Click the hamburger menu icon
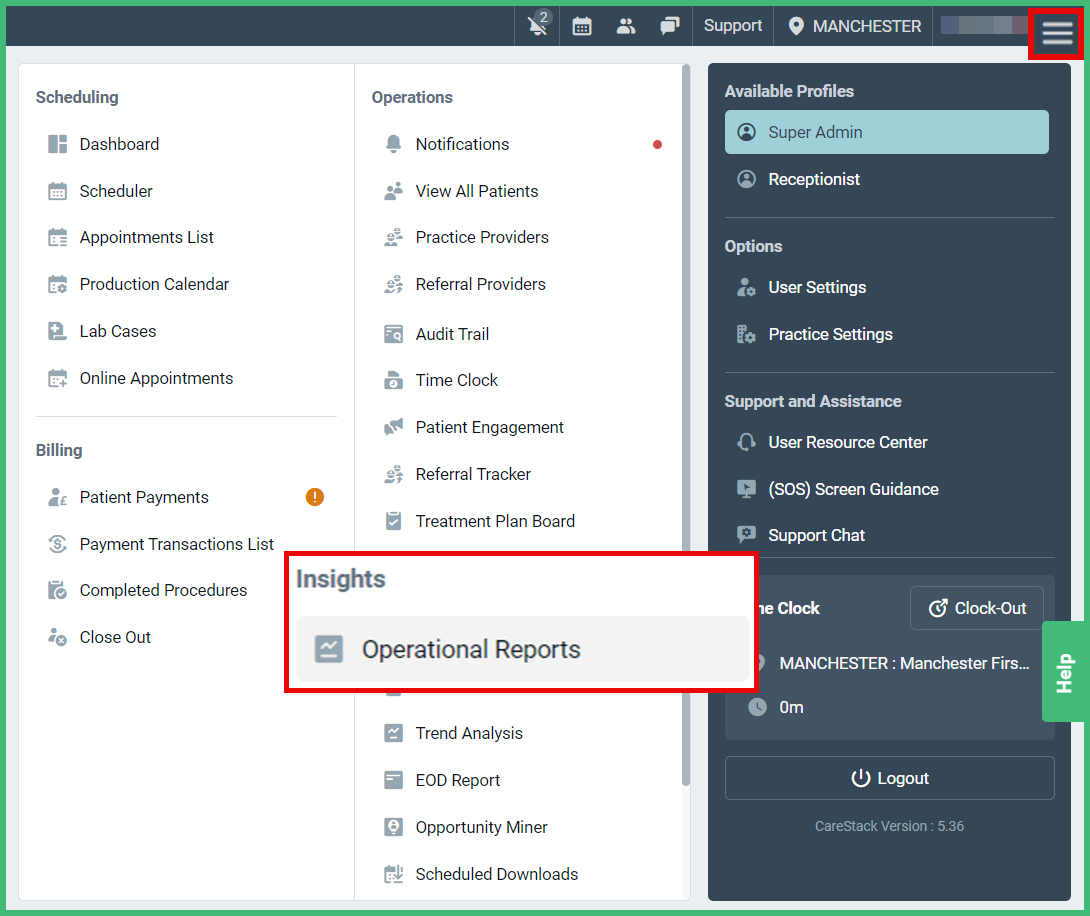The height and width of the screenshot is (916, 1090). coord(1056,34)
